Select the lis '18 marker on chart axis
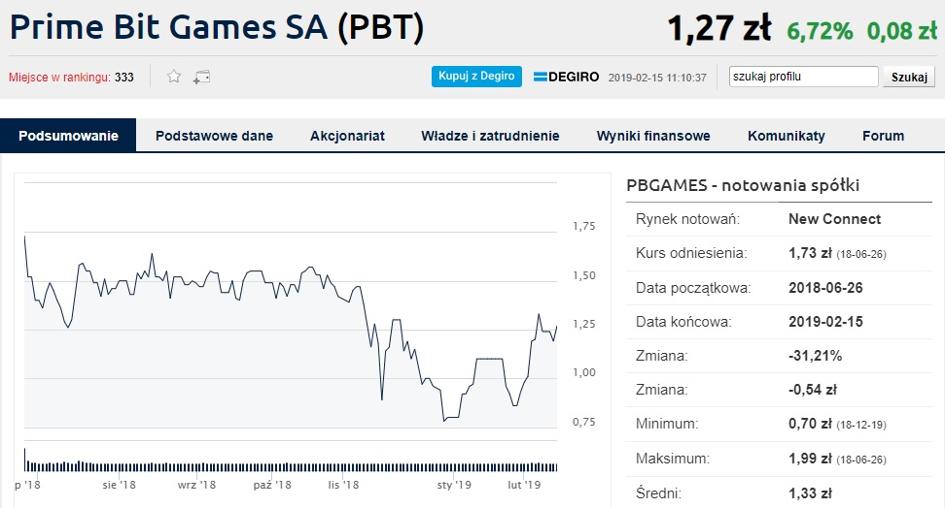Viewport: 945px width, 508px height. 343,484
